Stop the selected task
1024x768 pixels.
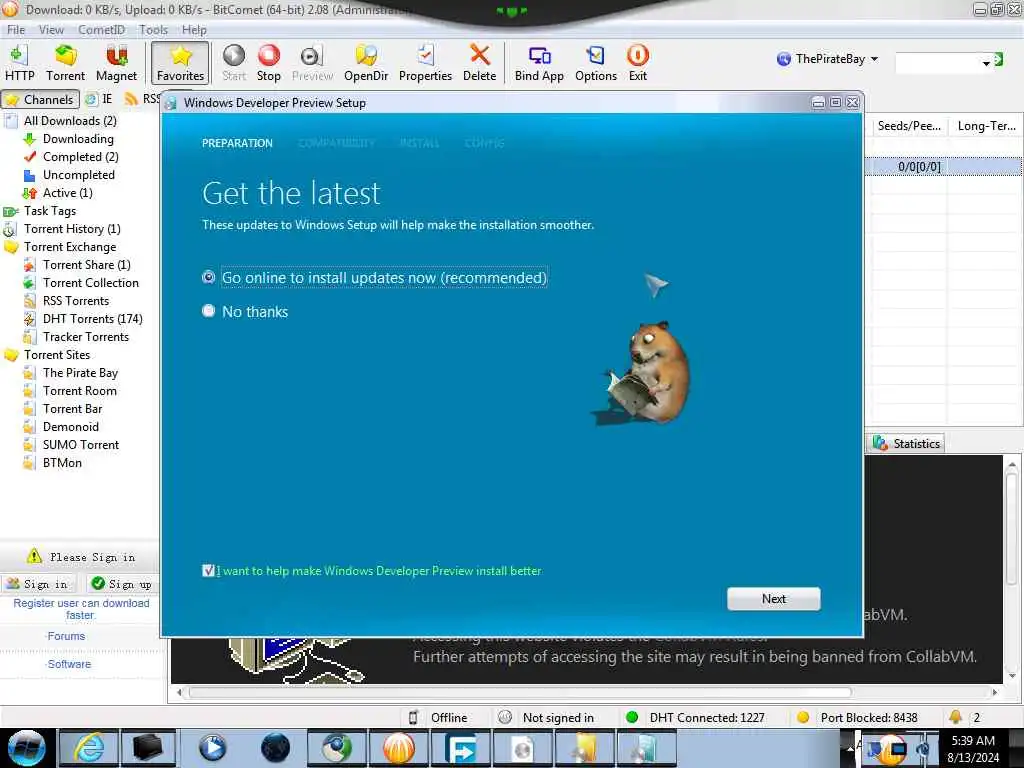coord(268,63)
